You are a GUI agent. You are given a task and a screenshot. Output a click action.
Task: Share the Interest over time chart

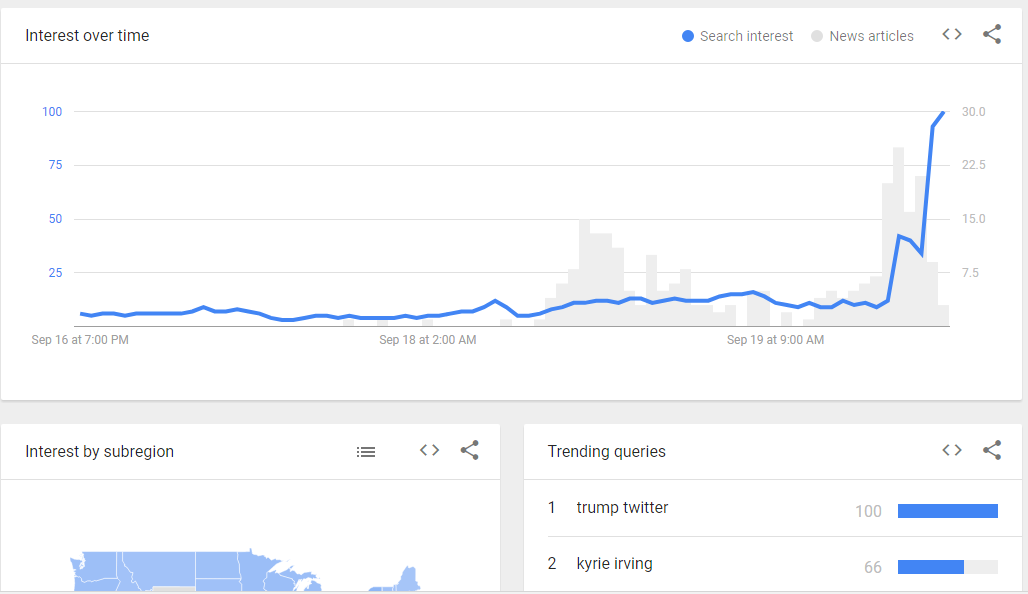point(992,35)
